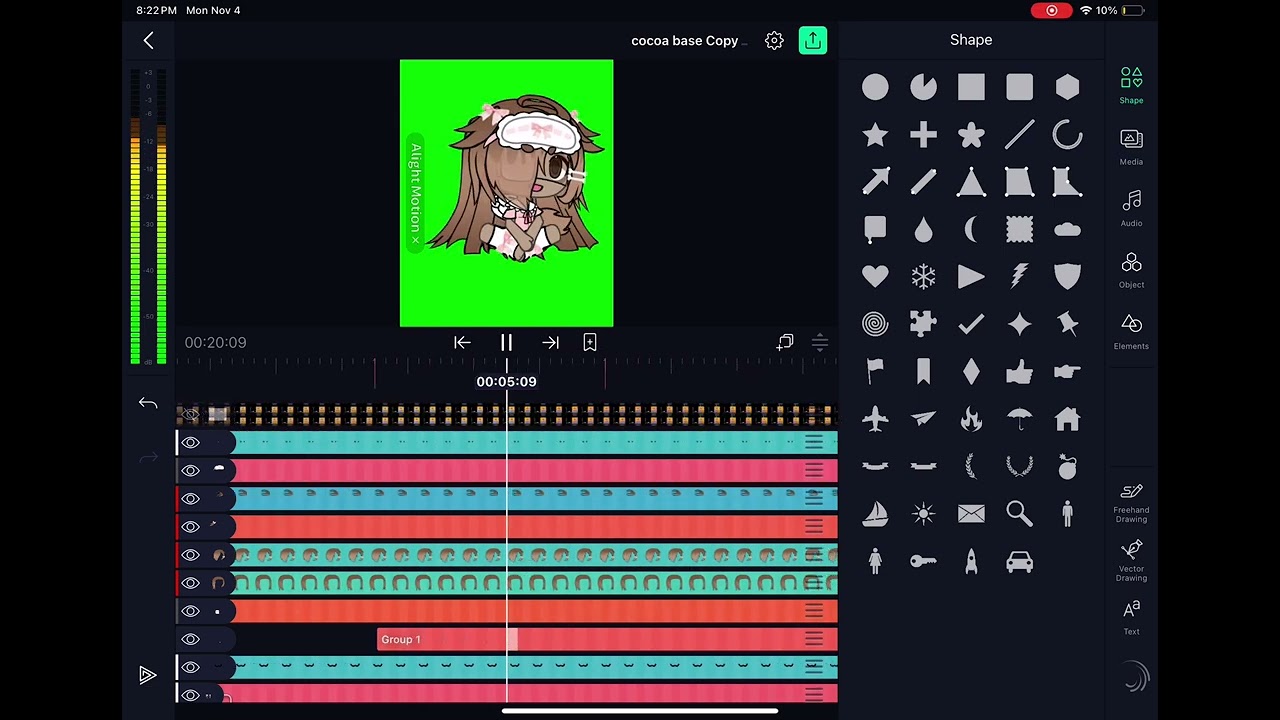Insert the umbrella shape
This screenshot has width=1280, height=720.
click(1019, 419)
